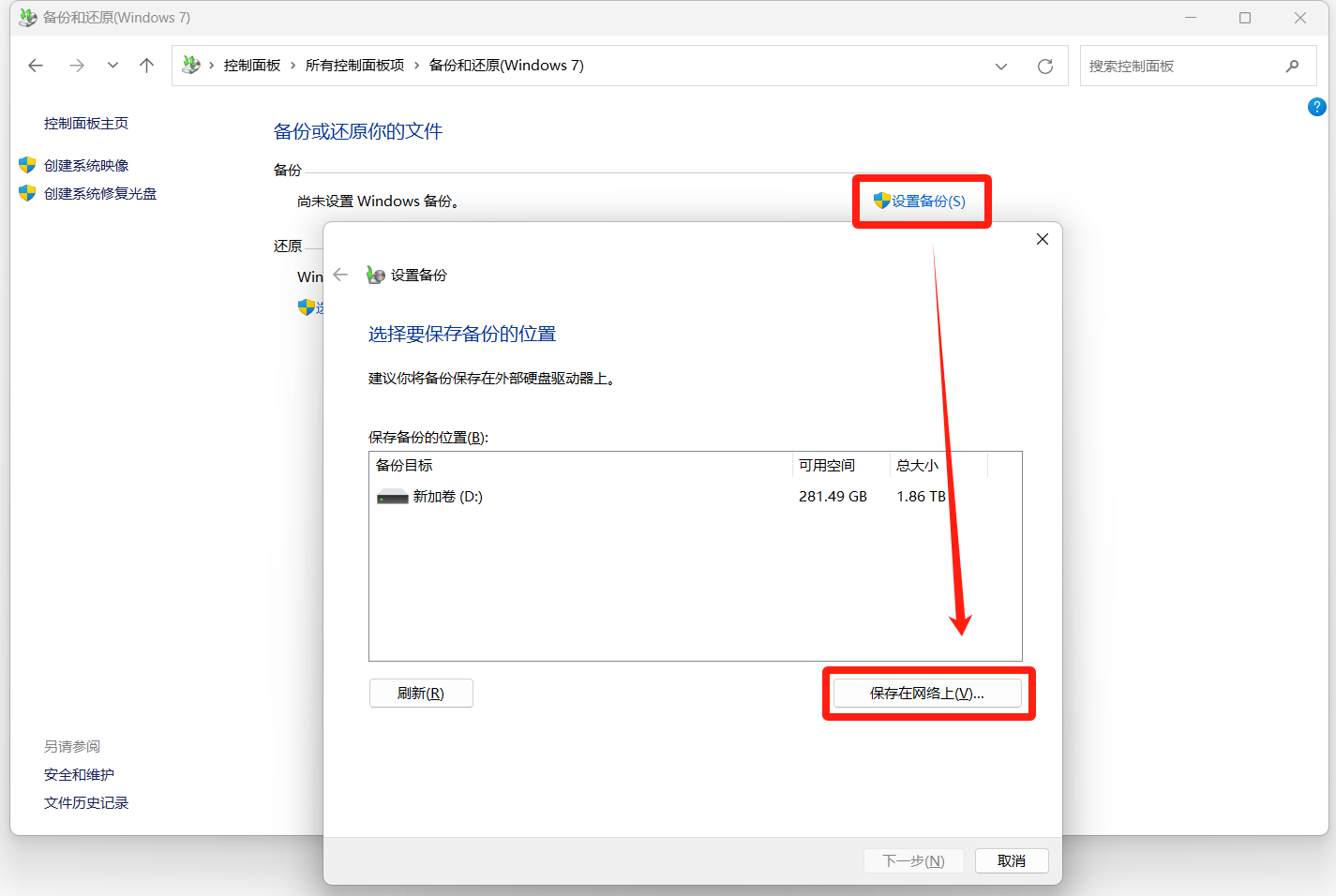This screenshot has width=1336, height=896.
Task: Open the 文件历史记录 link
Action: tap(86, 803)
